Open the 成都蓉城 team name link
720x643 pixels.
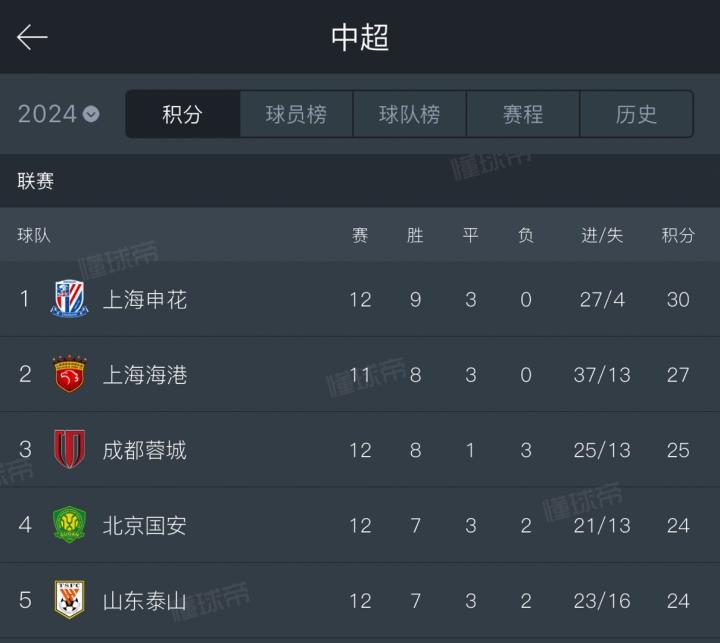pyautogui.click(x=145, y=450)
